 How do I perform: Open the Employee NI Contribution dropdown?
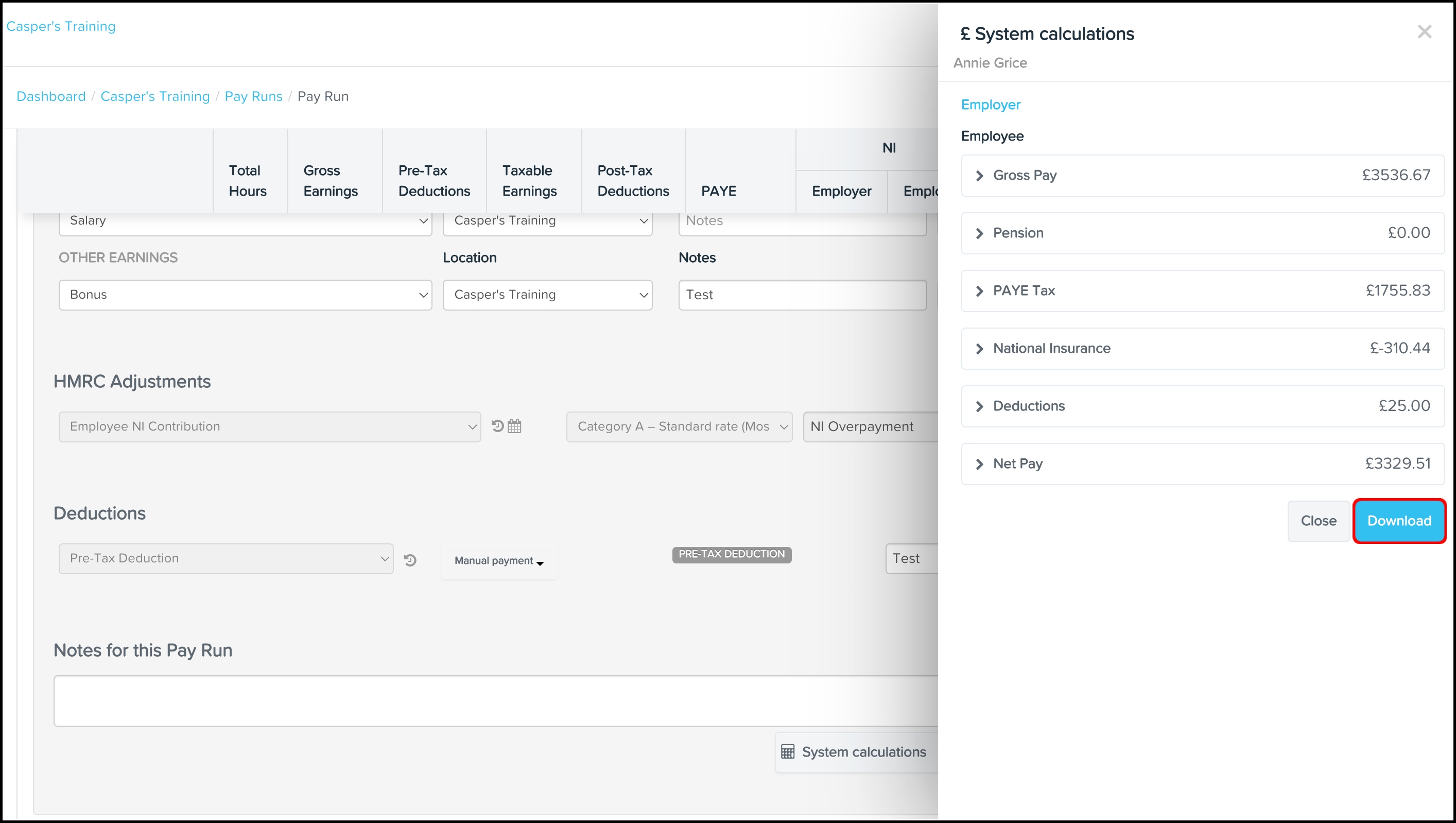point(270,426)
